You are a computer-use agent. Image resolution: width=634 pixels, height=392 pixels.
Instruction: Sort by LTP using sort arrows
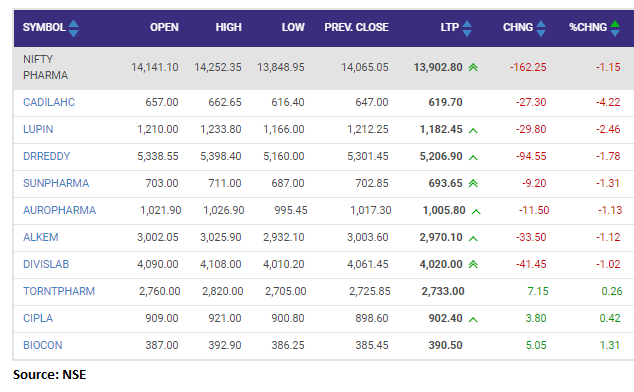click(x=467, y=28)
